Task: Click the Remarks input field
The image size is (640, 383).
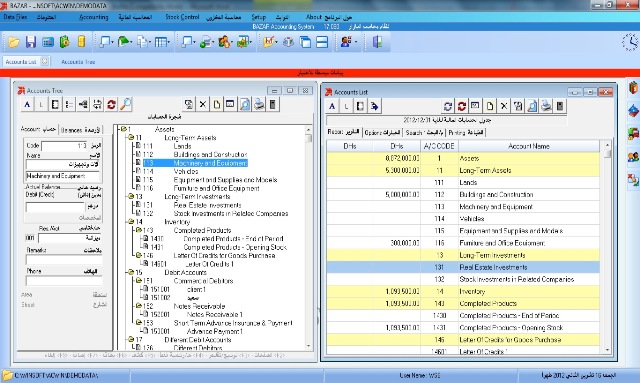Action: 64,260
